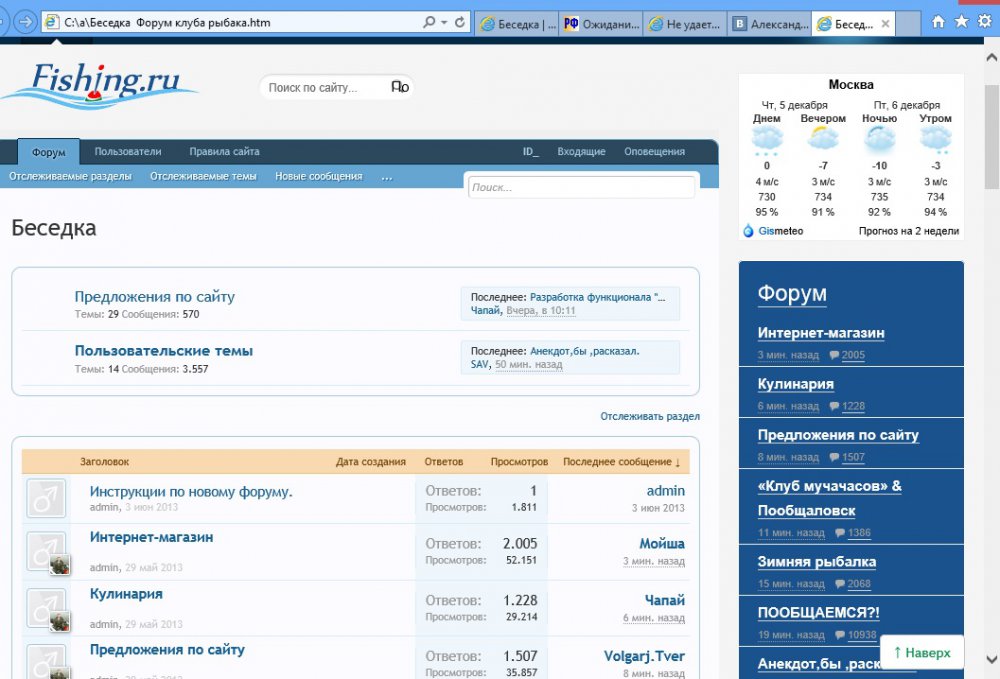The image size is (1000, 679).
Task: Open Правила сайта menu item
Action: (x=224, y=152)
